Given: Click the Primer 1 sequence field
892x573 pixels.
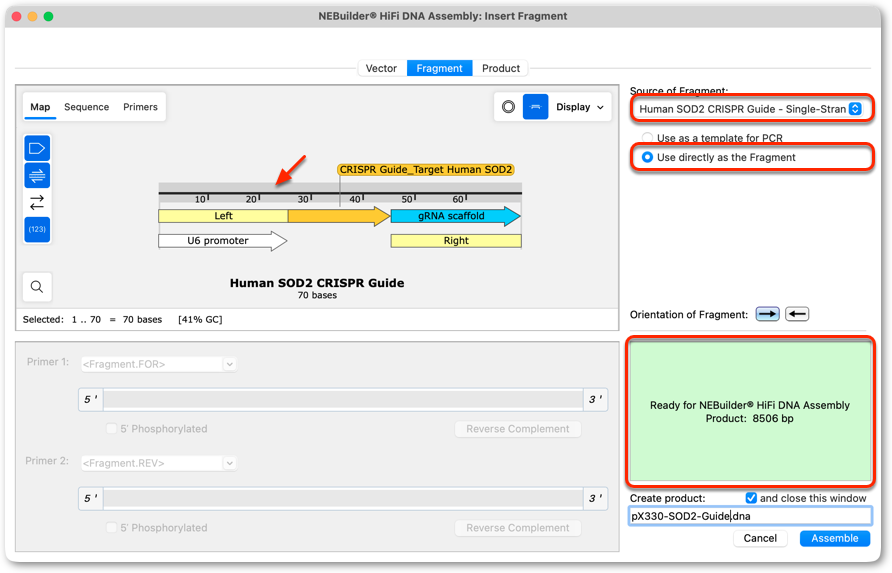Looking at the screenshot, I should click(x=343, y=399).
